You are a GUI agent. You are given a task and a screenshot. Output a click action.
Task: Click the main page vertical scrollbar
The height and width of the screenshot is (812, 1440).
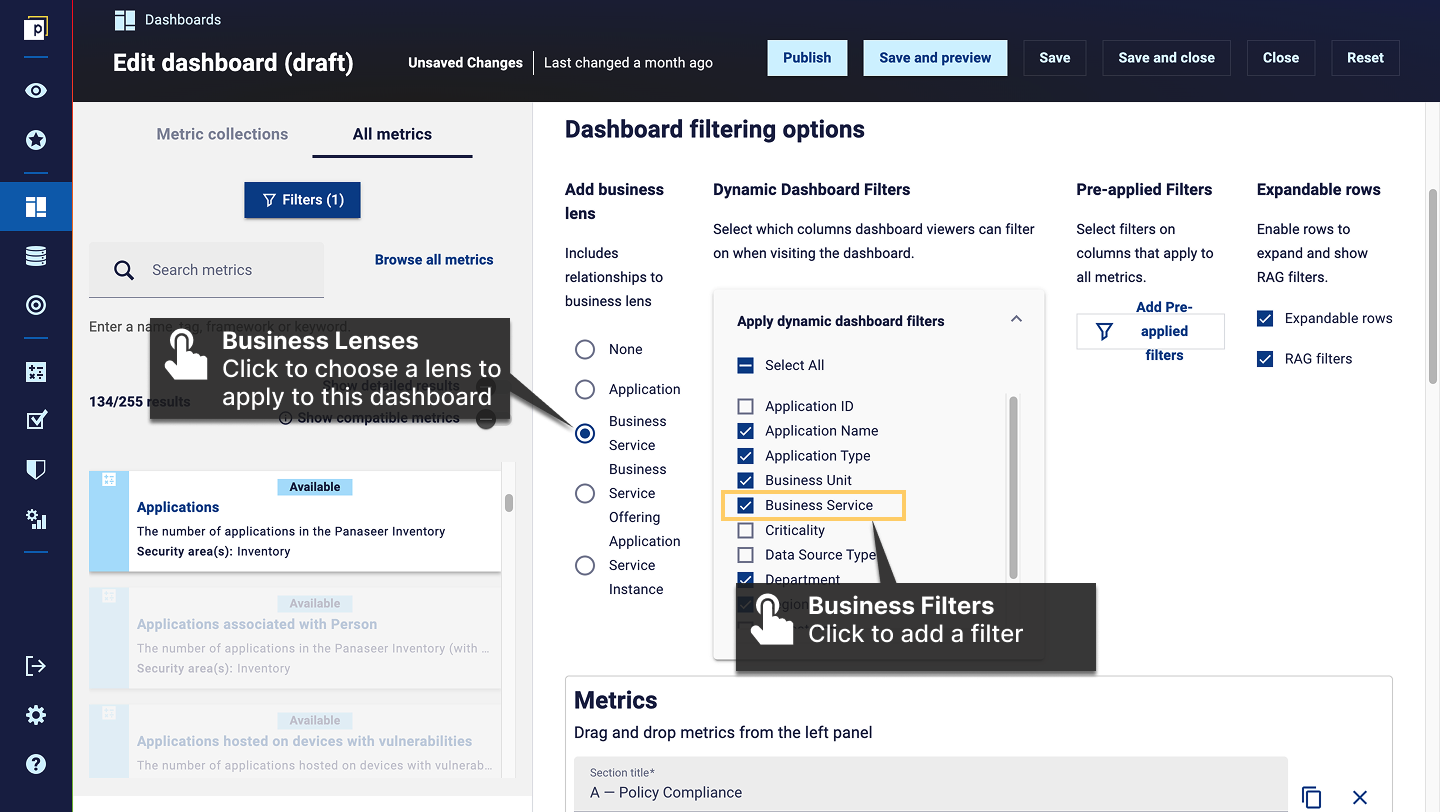1433,285
